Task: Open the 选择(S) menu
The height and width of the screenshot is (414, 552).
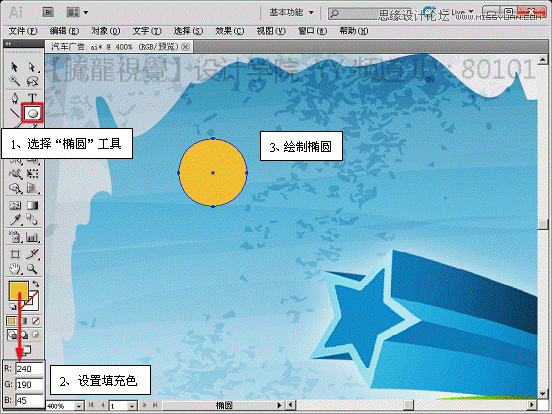Action: pyautogui.click(x=188, y=31)
